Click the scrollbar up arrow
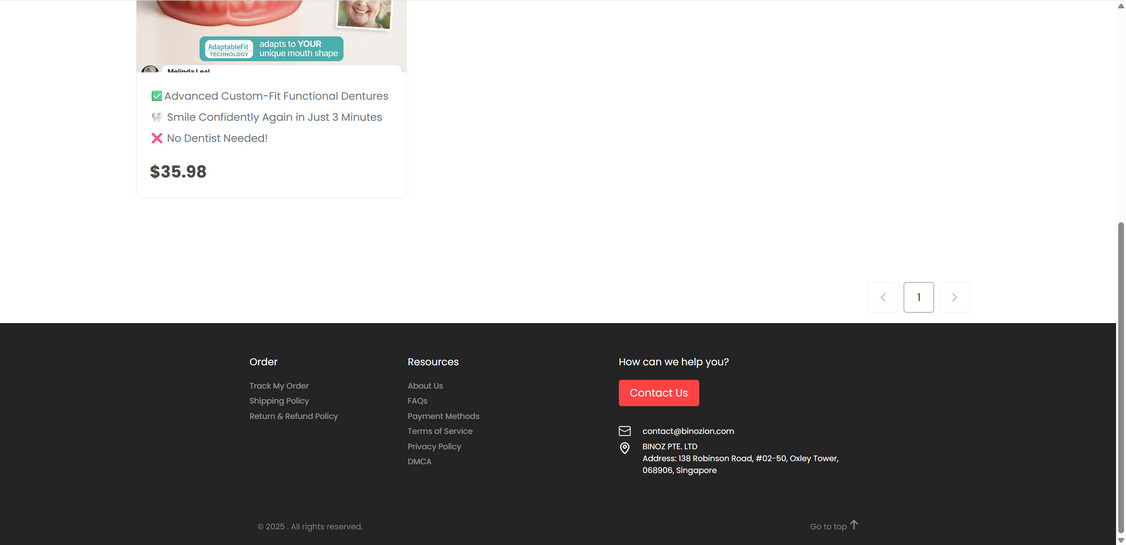 pyautogui.click(x=1120, y=5)
